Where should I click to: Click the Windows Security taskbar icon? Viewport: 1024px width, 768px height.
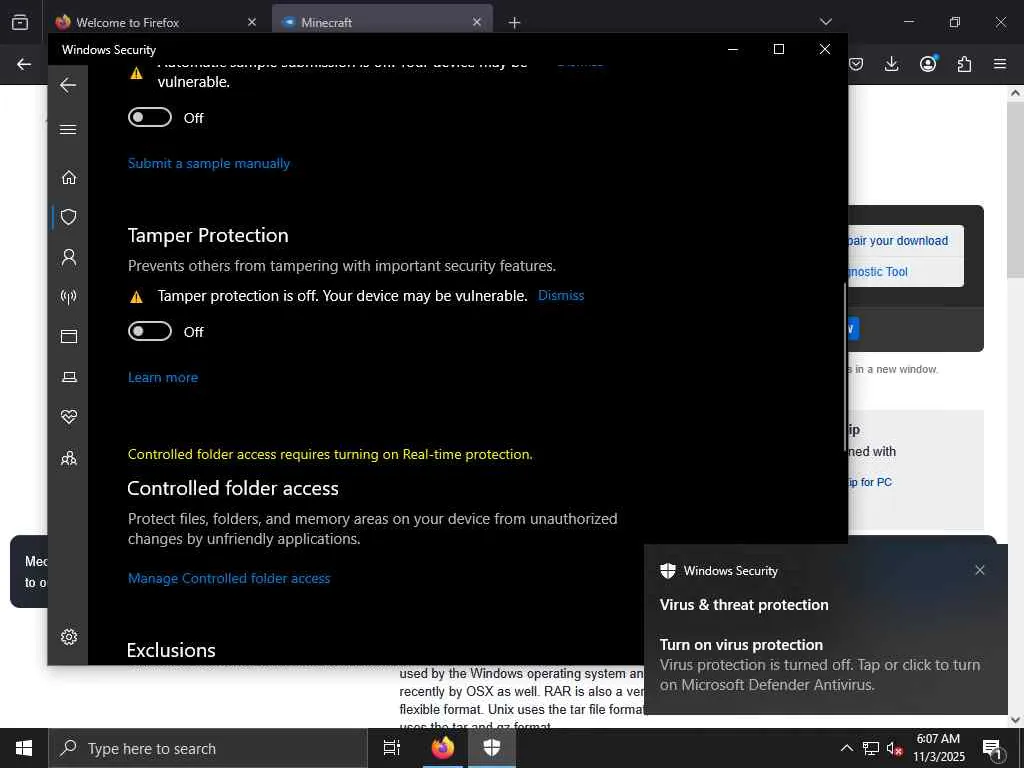tap(492, 748)
